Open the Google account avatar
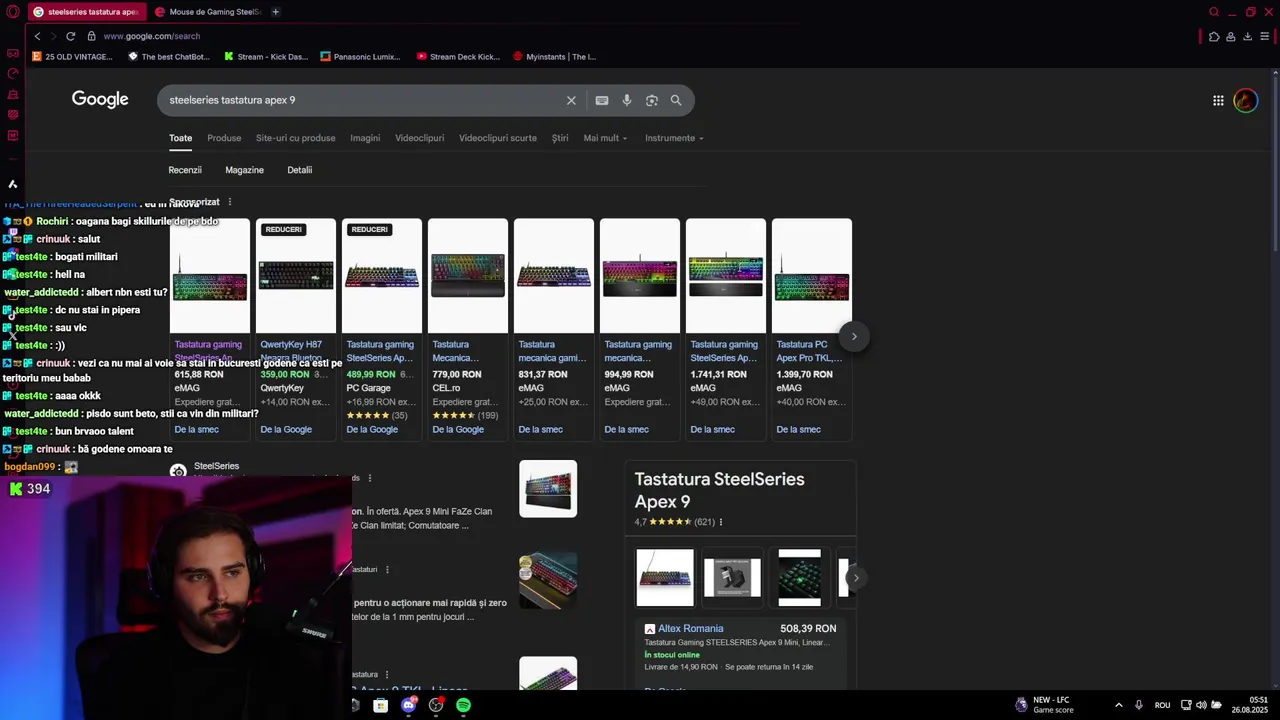 (1245, 100)
